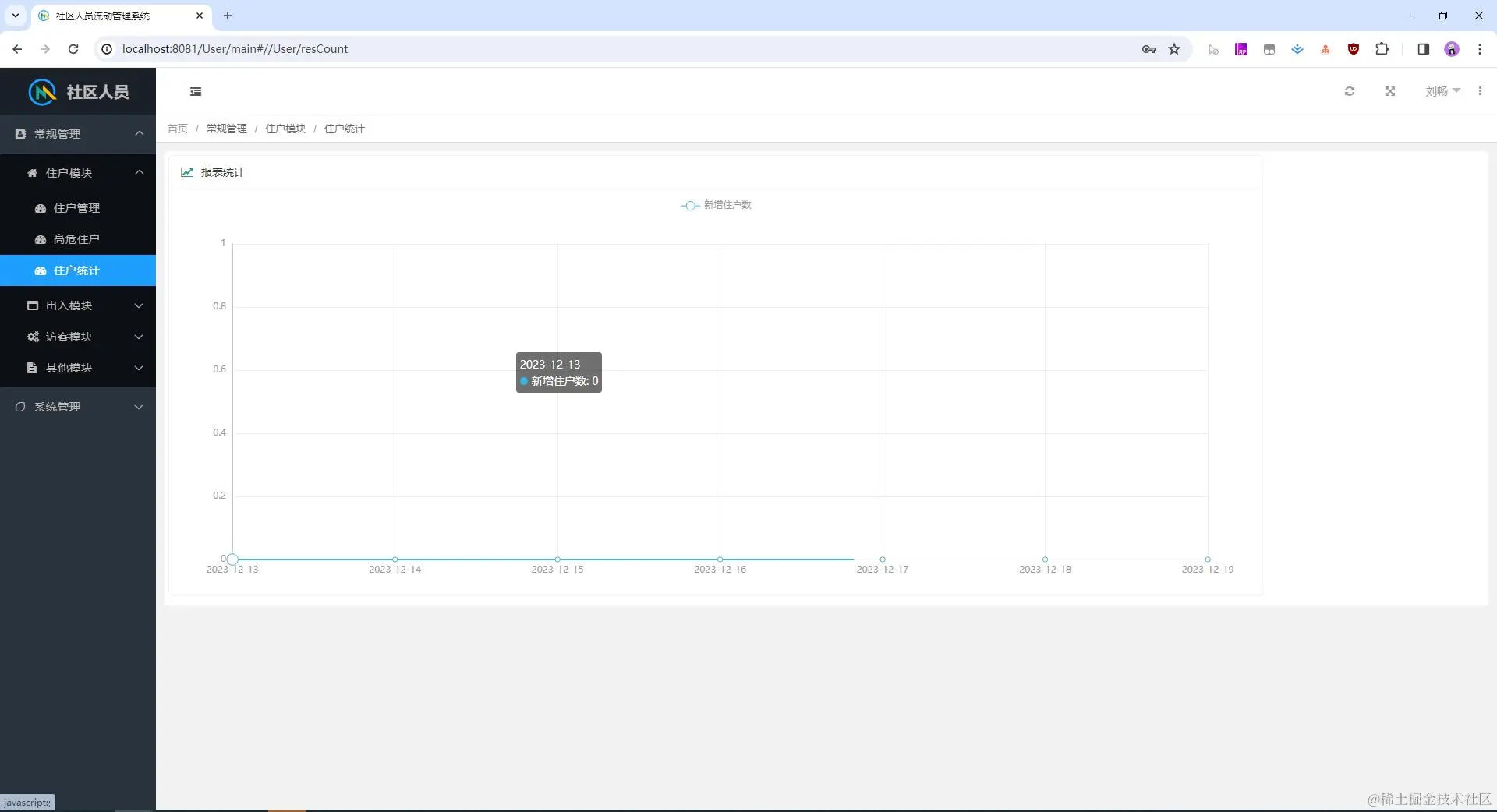
Task: Click the window icon beside 出入模块
Action: (x=32, y=305)
